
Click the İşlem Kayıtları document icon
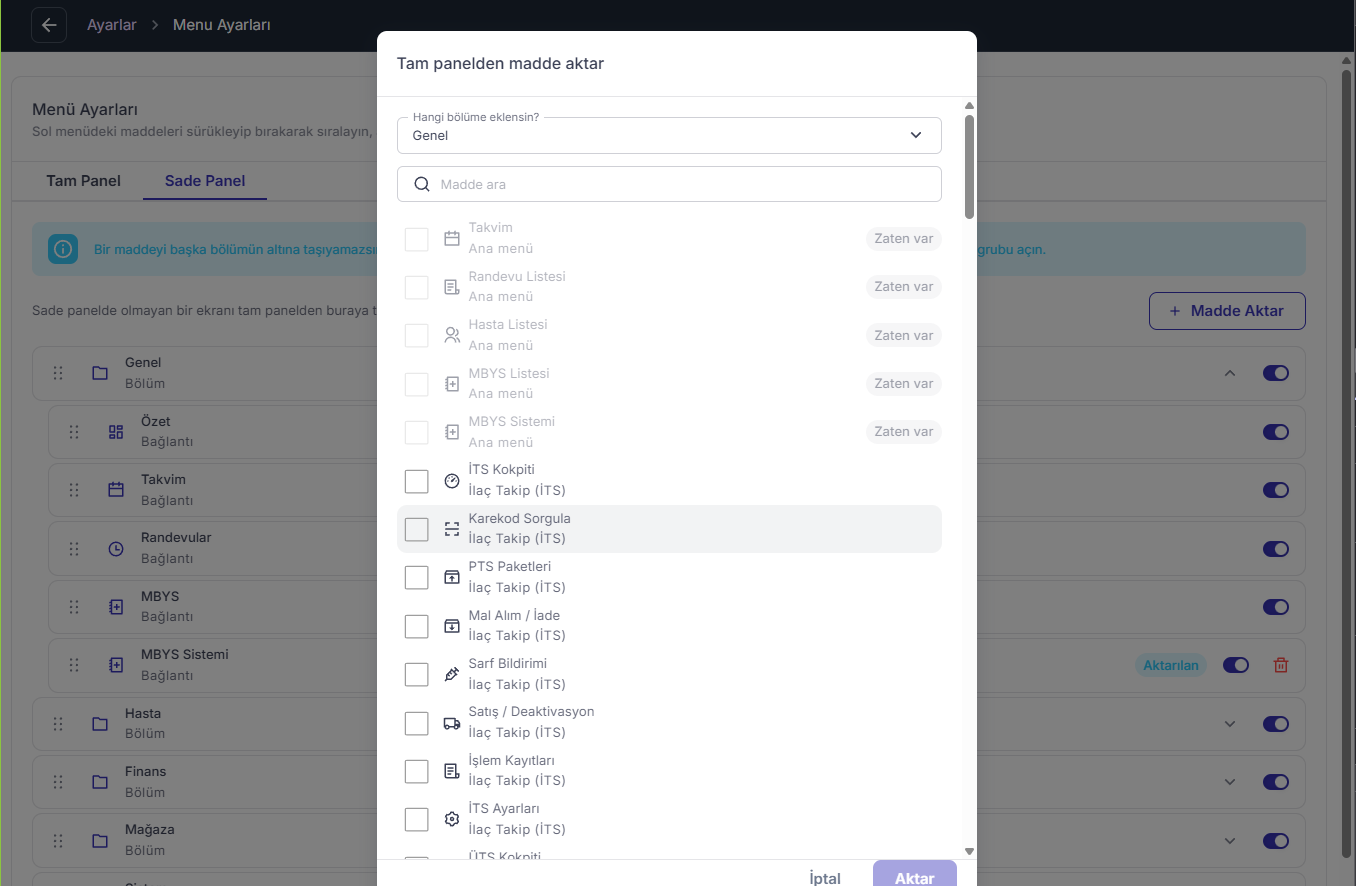tap(452, 771)
